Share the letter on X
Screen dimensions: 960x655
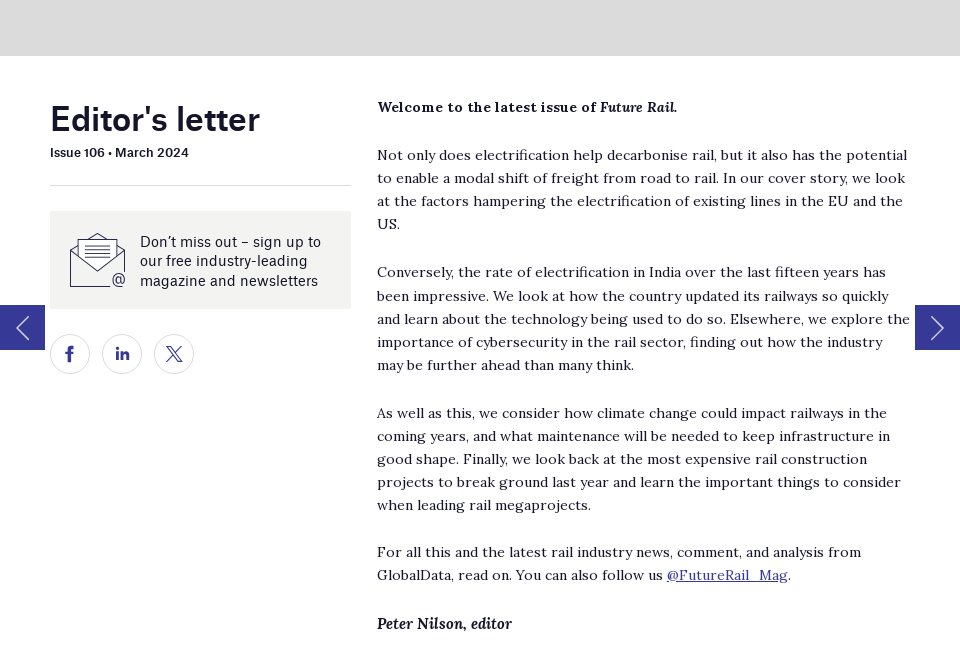[x=174, y=354]
